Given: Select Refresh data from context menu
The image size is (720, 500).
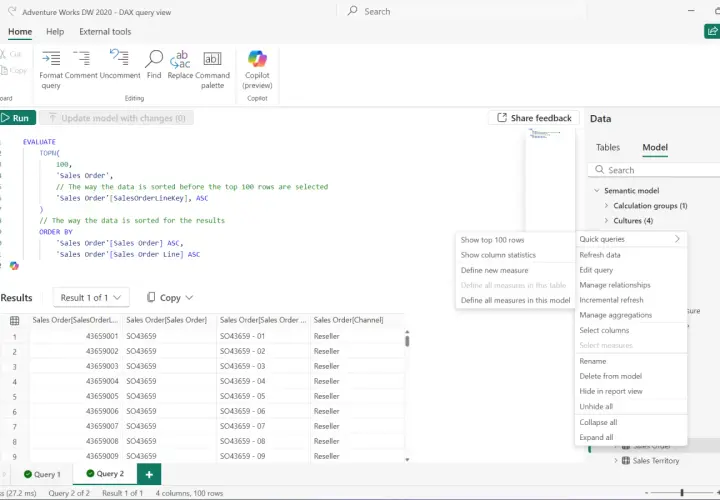Looking at the screenshot, I should pos(600,255).
